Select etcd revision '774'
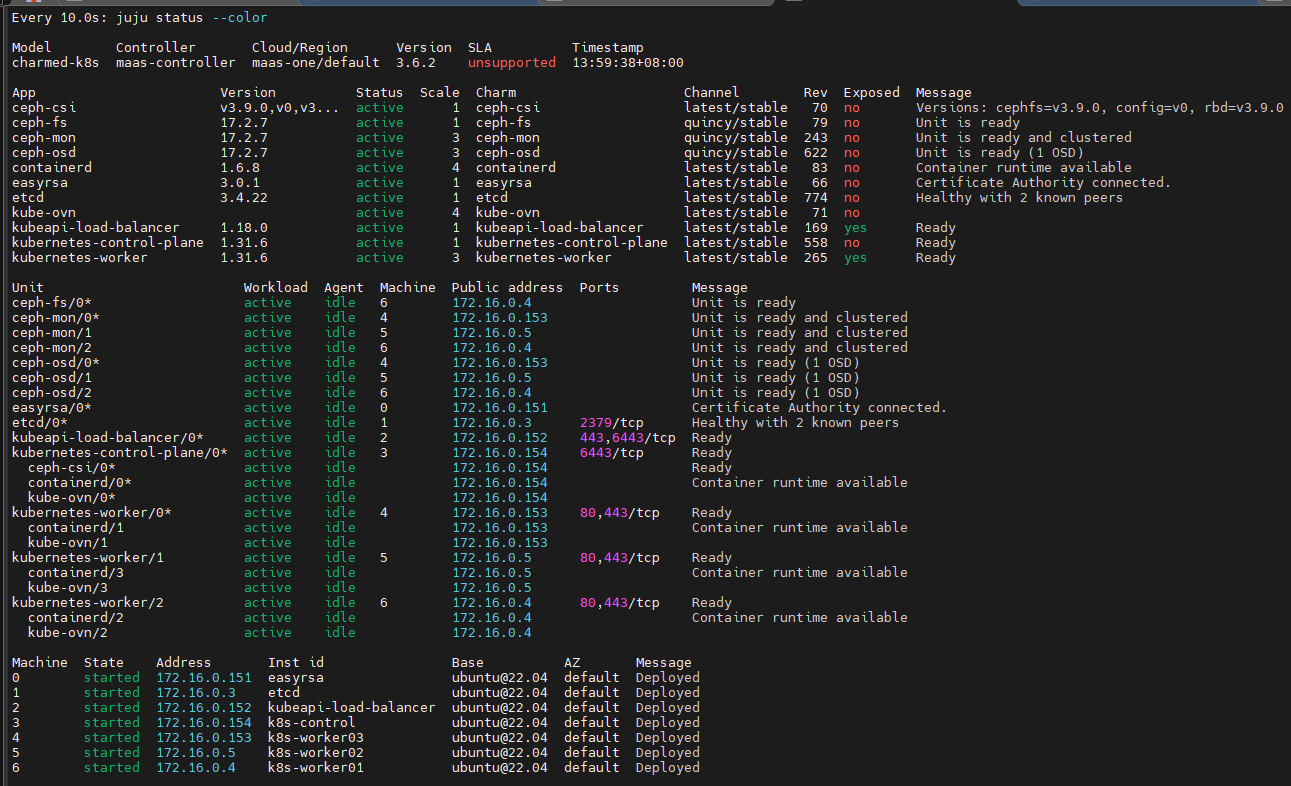 [815, 198]
